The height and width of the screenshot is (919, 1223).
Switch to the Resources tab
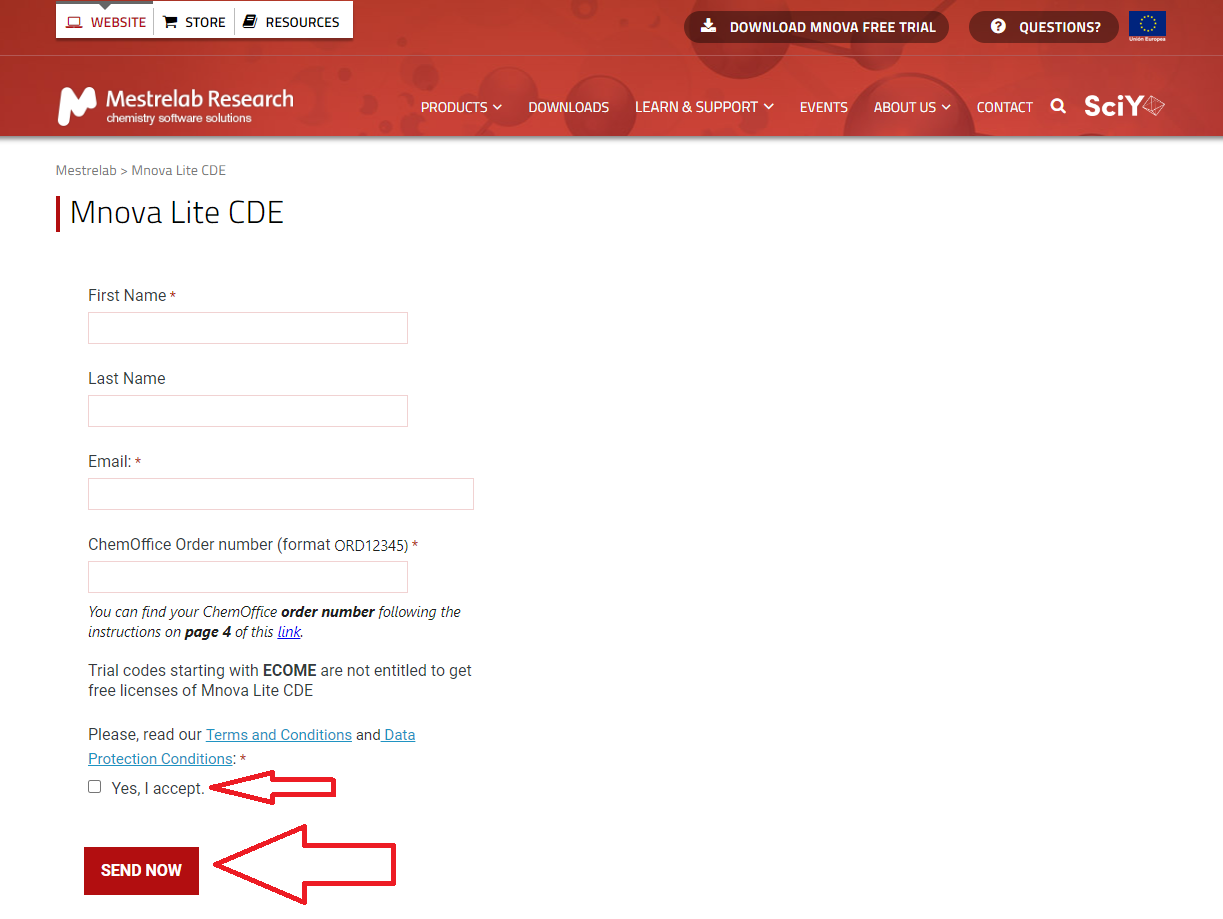coord(292,22)
